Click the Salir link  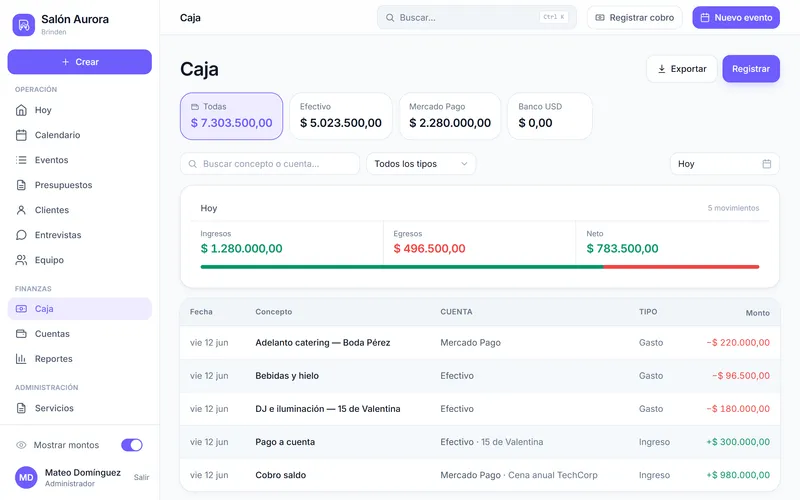pos(141,478)
